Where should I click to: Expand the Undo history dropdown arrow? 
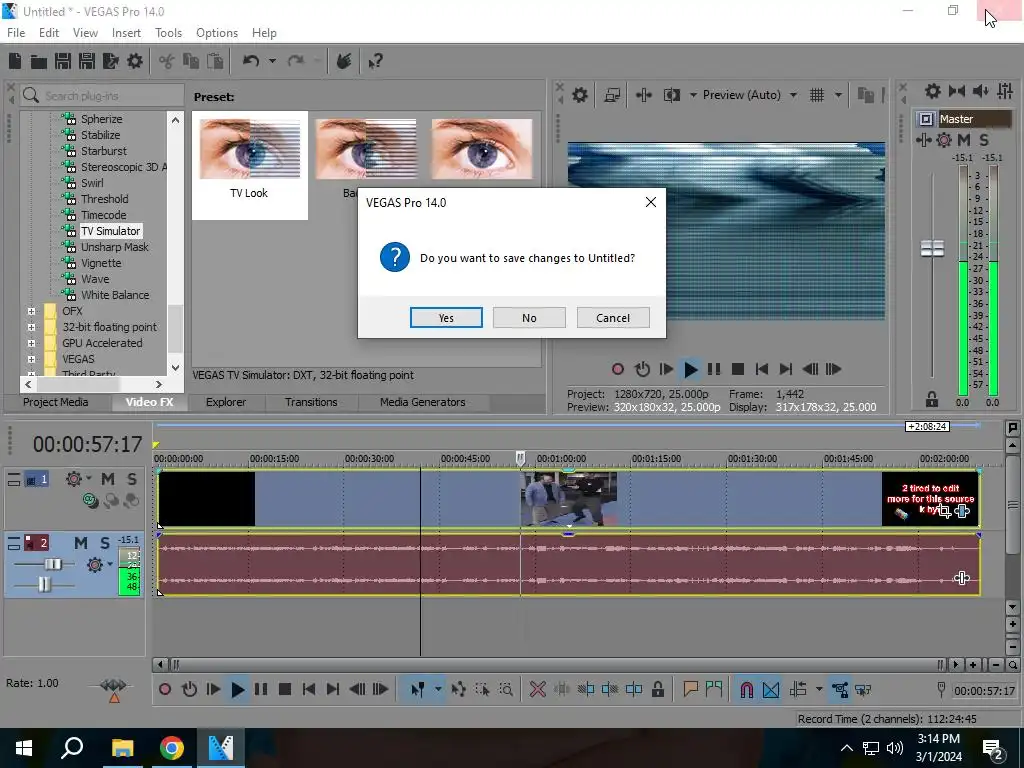(272, 61)
